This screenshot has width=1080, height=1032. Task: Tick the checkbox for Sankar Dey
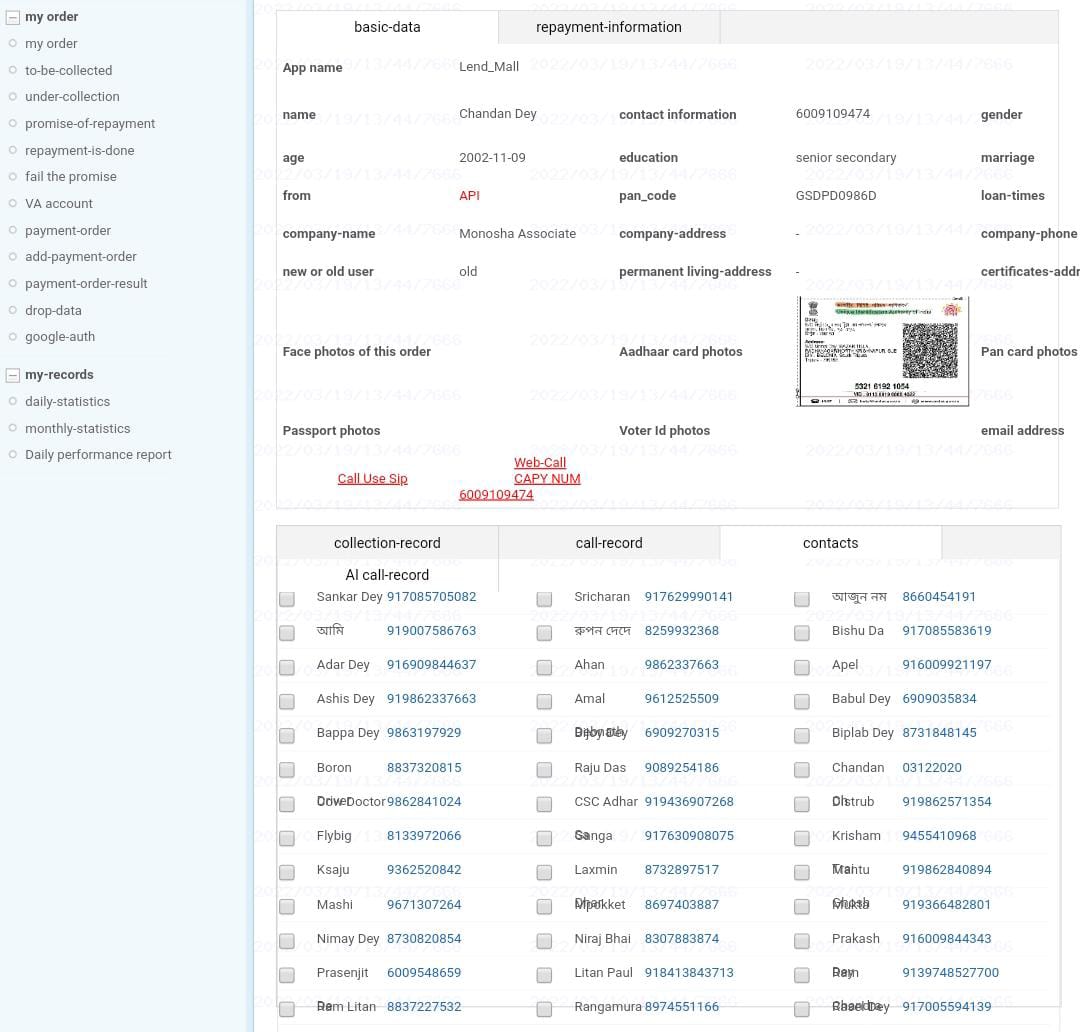pos(287,599)
